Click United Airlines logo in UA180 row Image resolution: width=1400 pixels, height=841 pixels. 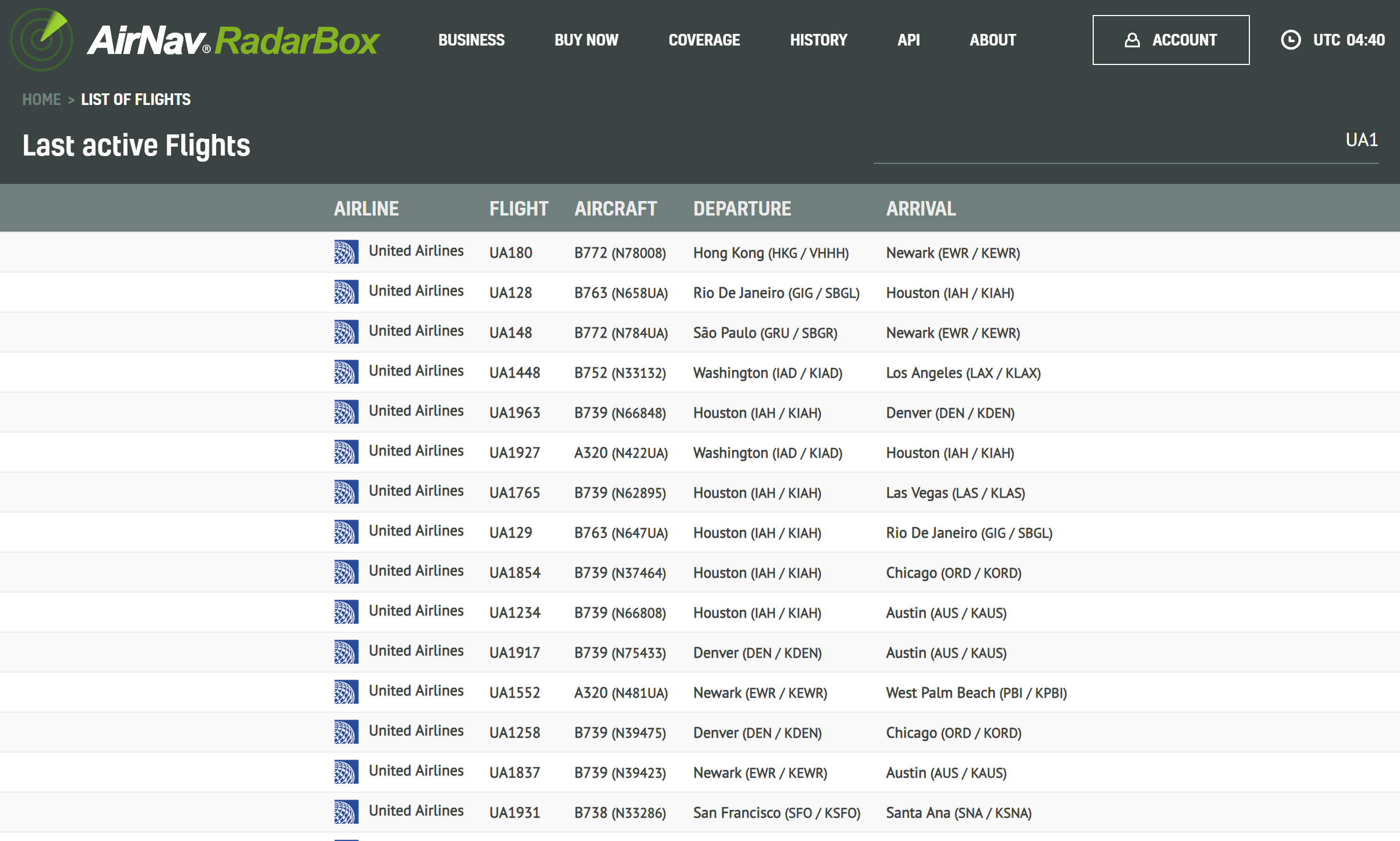(346, 252)
